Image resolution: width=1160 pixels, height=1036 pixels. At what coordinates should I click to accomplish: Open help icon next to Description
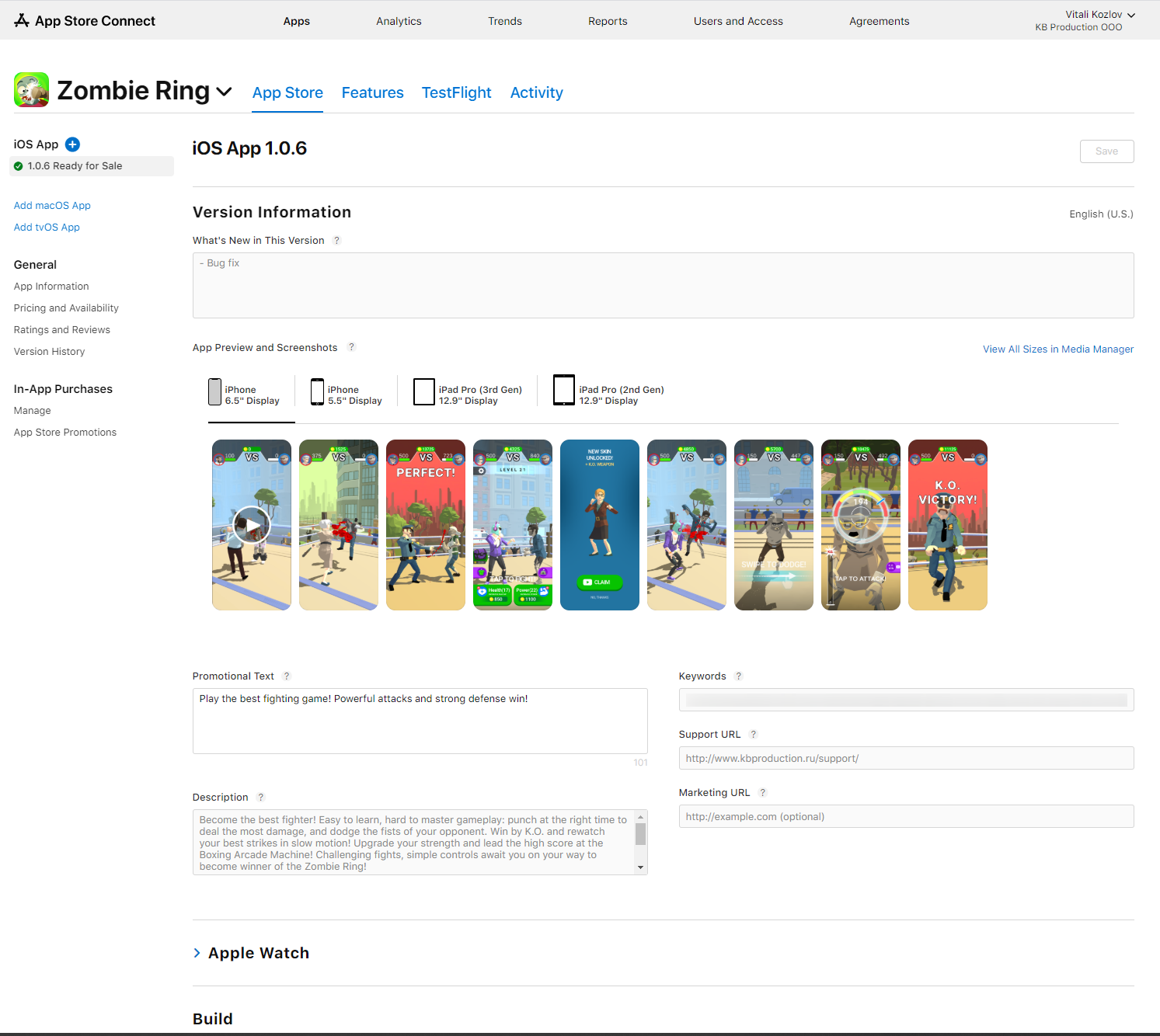point(261,798)
